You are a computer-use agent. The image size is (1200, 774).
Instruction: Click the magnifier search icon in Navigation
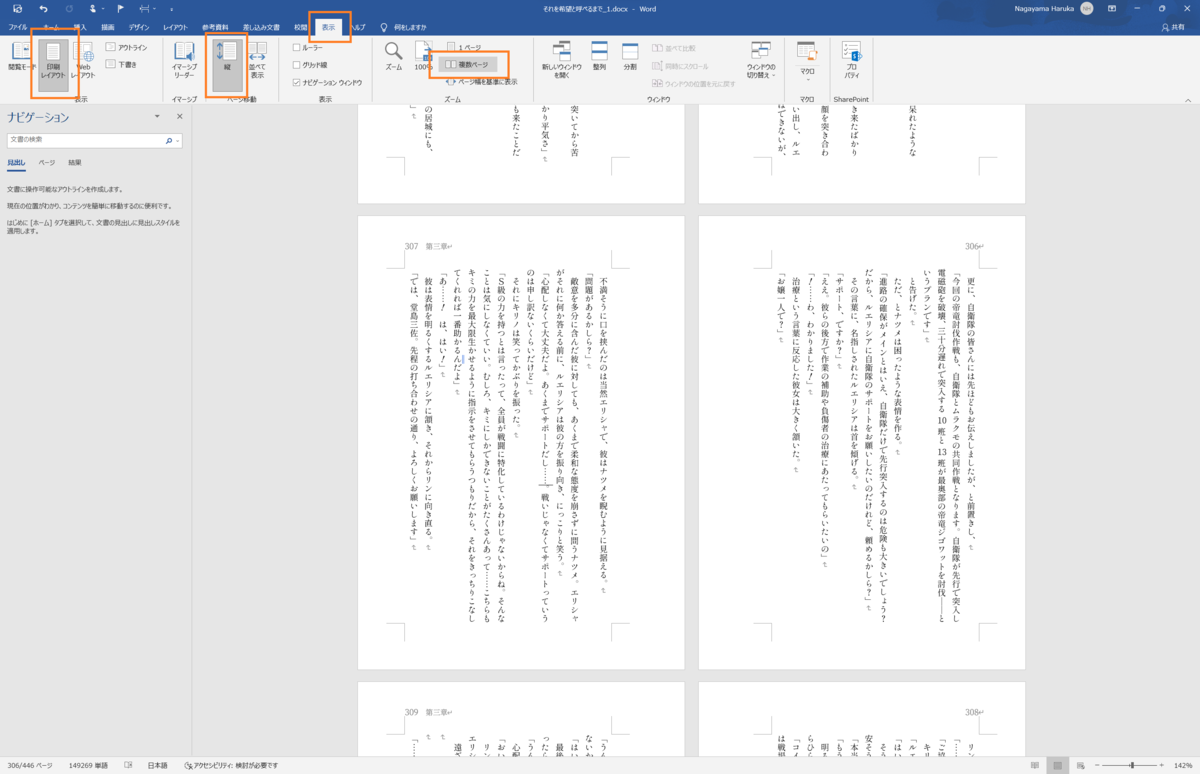click(169, 141)
